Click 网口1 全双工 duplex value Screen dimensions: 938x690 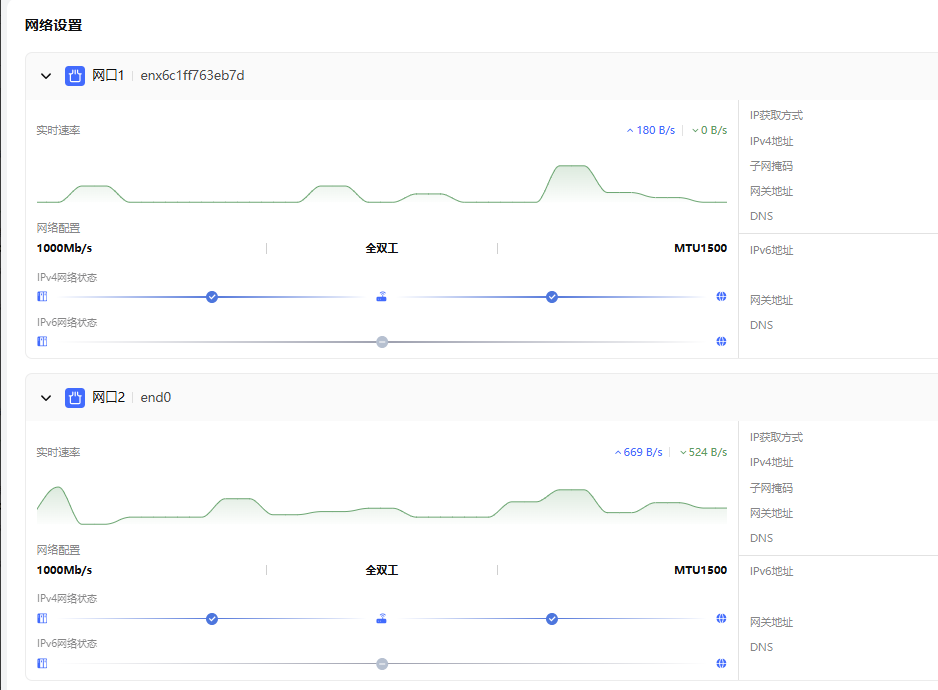pyautogui.click(x=382, y=248)
